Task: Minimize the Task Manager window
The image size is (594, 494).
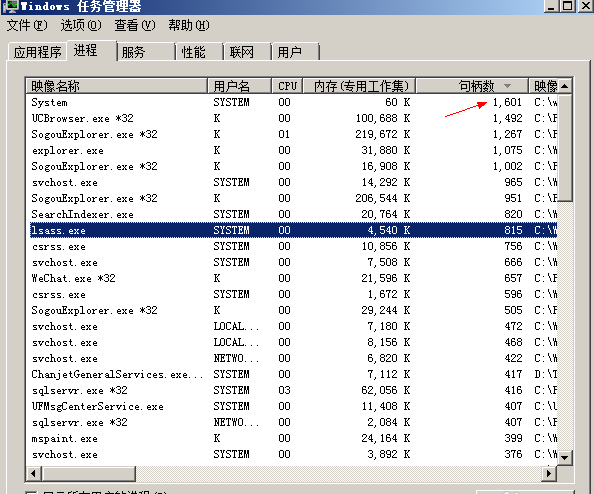Action: [x=551, y=6]
